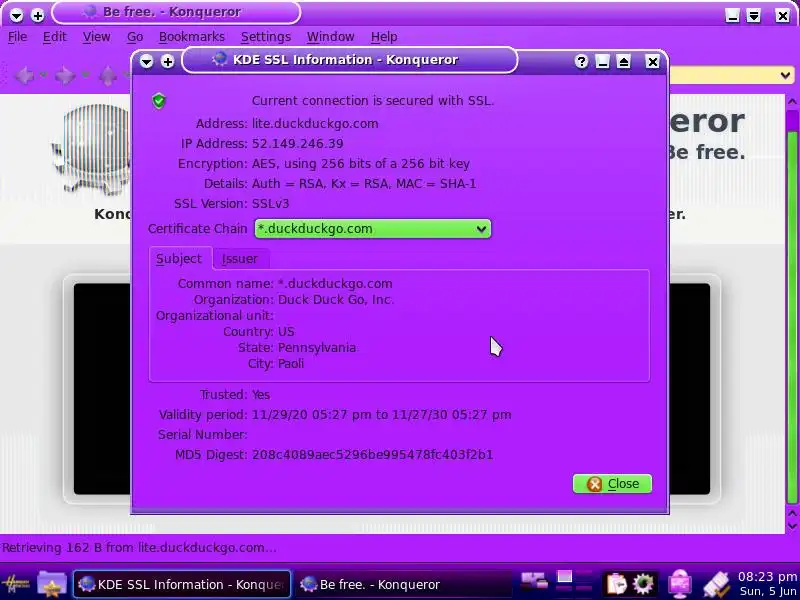Click the validity period dates text

[x=382, y=415]
